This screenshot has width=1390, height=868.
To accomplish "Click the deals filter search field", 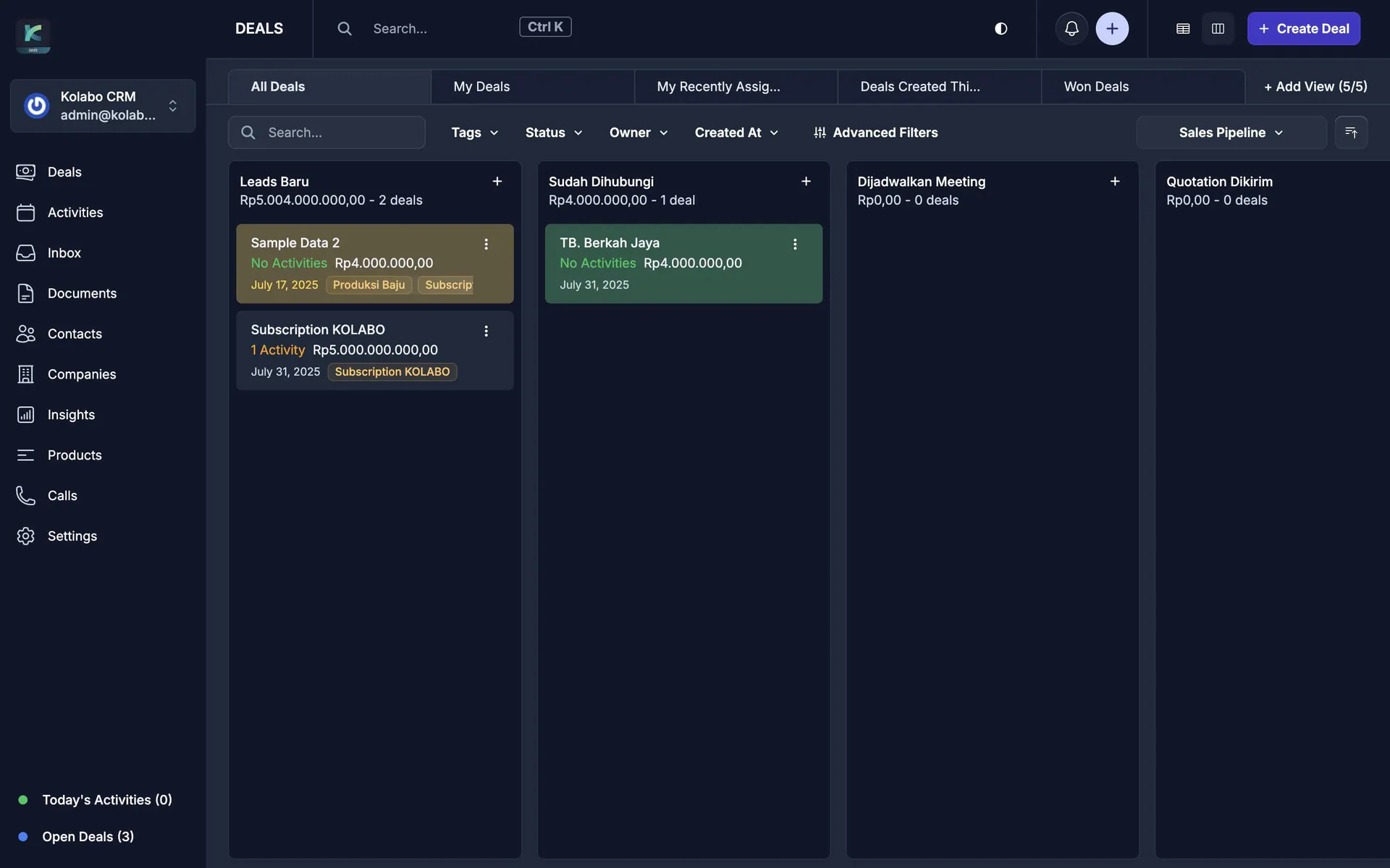I will [x=327, y=132].
